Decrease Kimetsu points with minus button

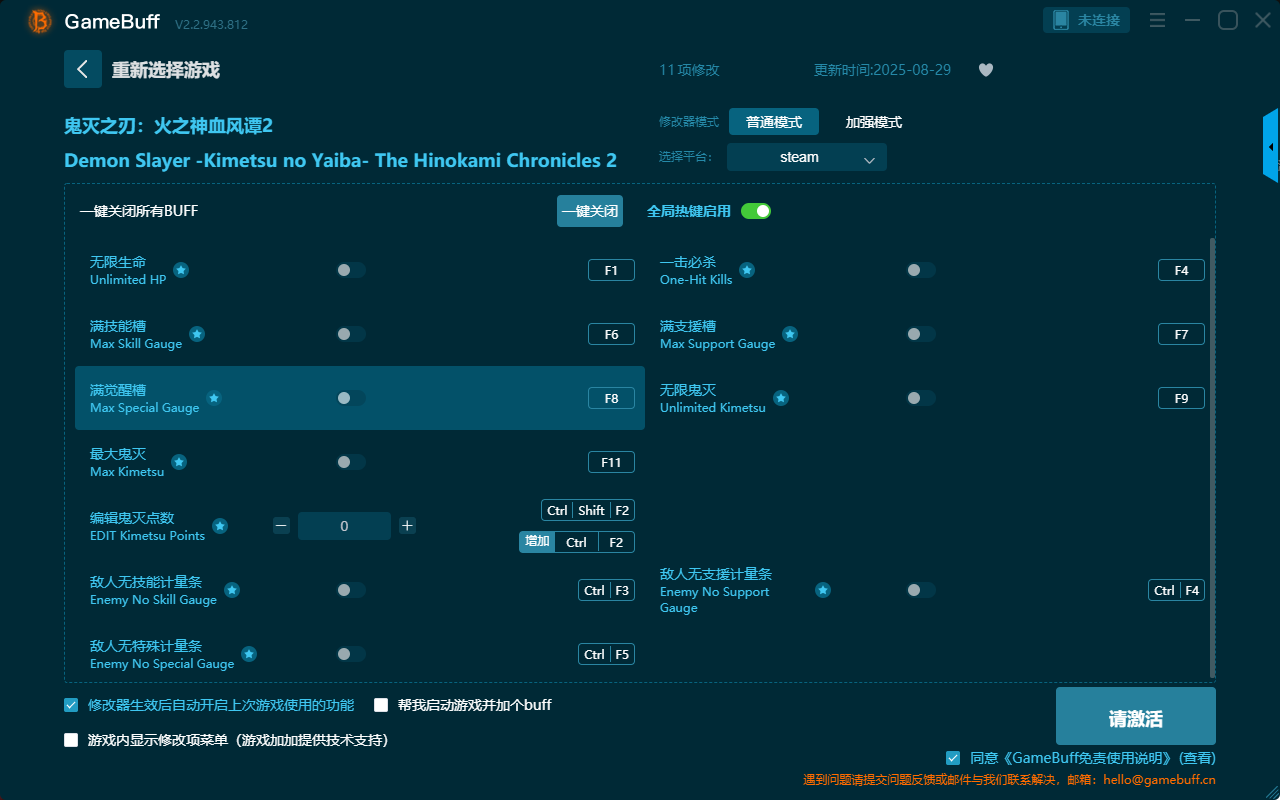[281, 525]
